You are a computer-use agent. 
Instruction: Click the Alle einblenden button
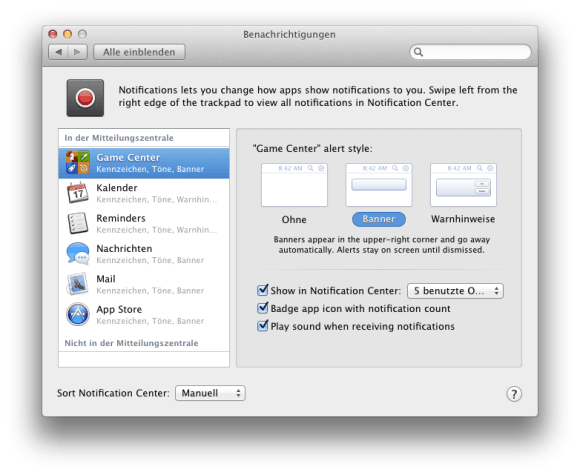click(x=139, y=52)
